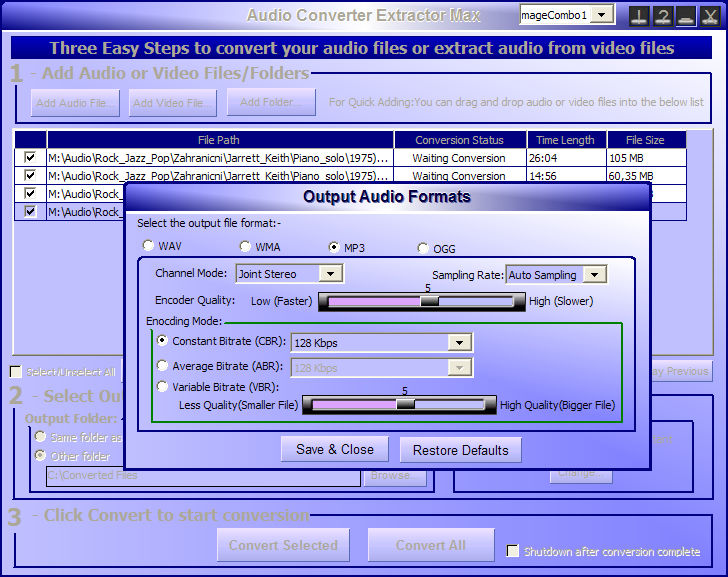Expand the Sampling Rate dropdown

coord(595,274)
